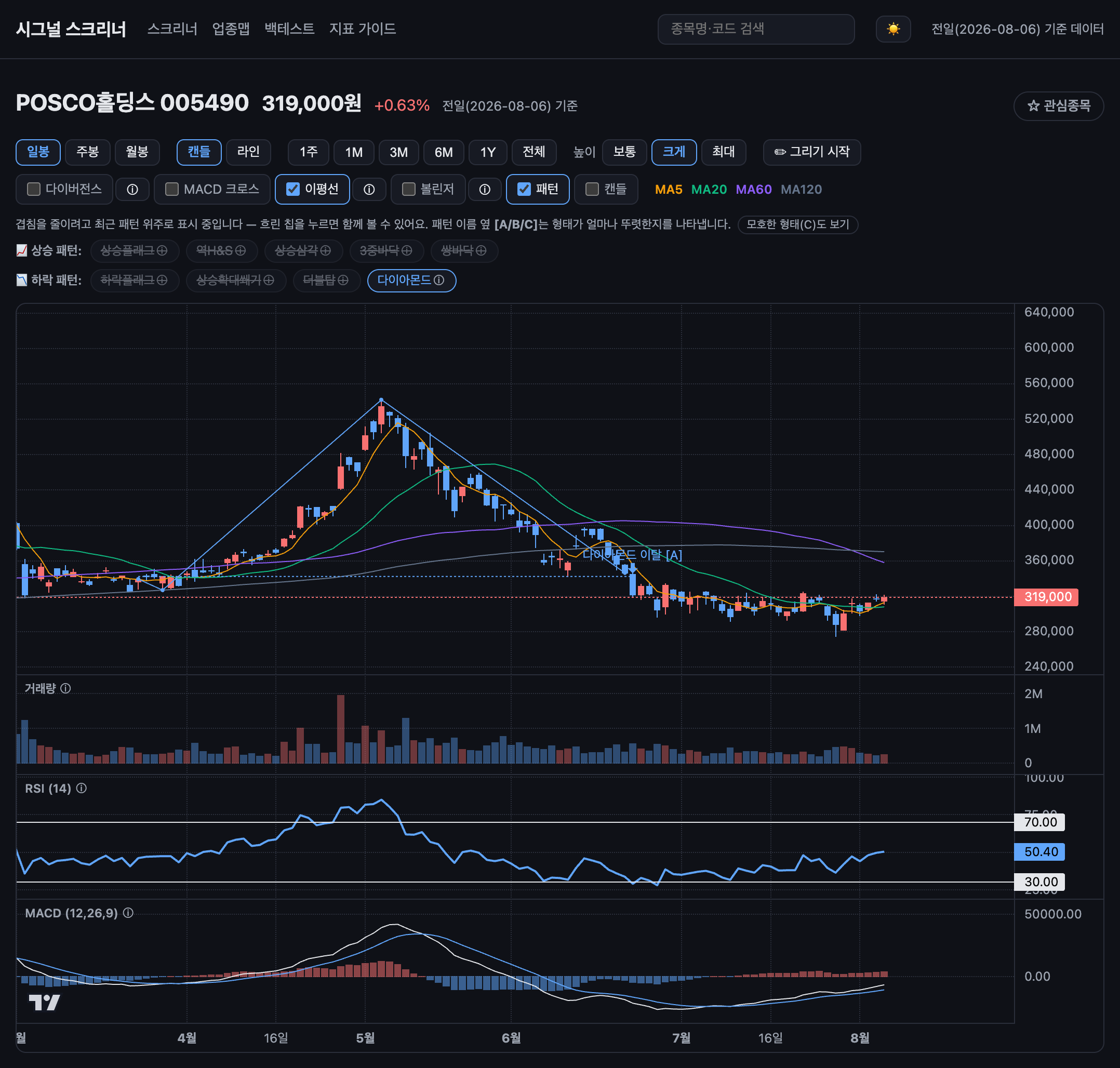Open the 거래량 info icon

(x=65, y=688)
